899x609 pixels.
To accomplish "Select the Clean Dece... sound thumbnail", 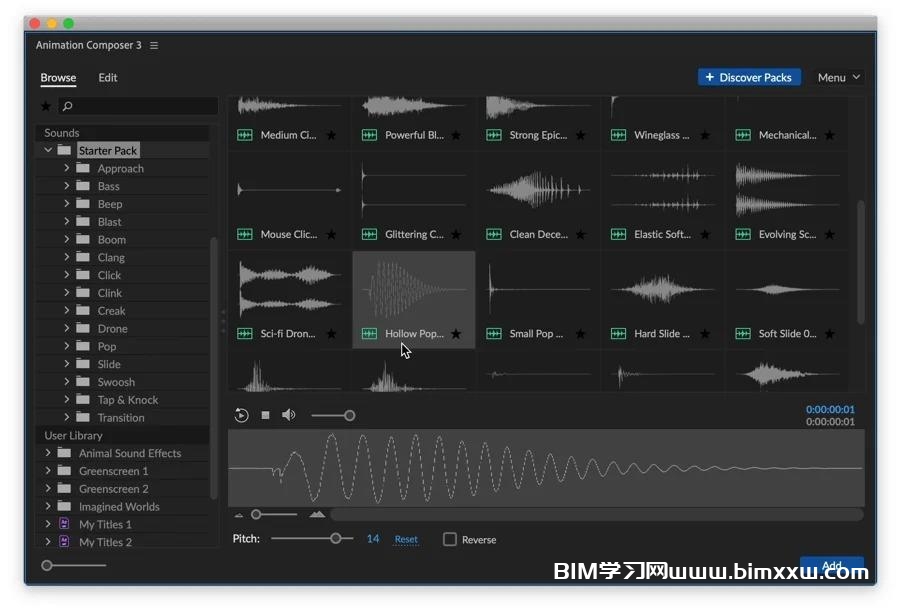I will (538, 190).
